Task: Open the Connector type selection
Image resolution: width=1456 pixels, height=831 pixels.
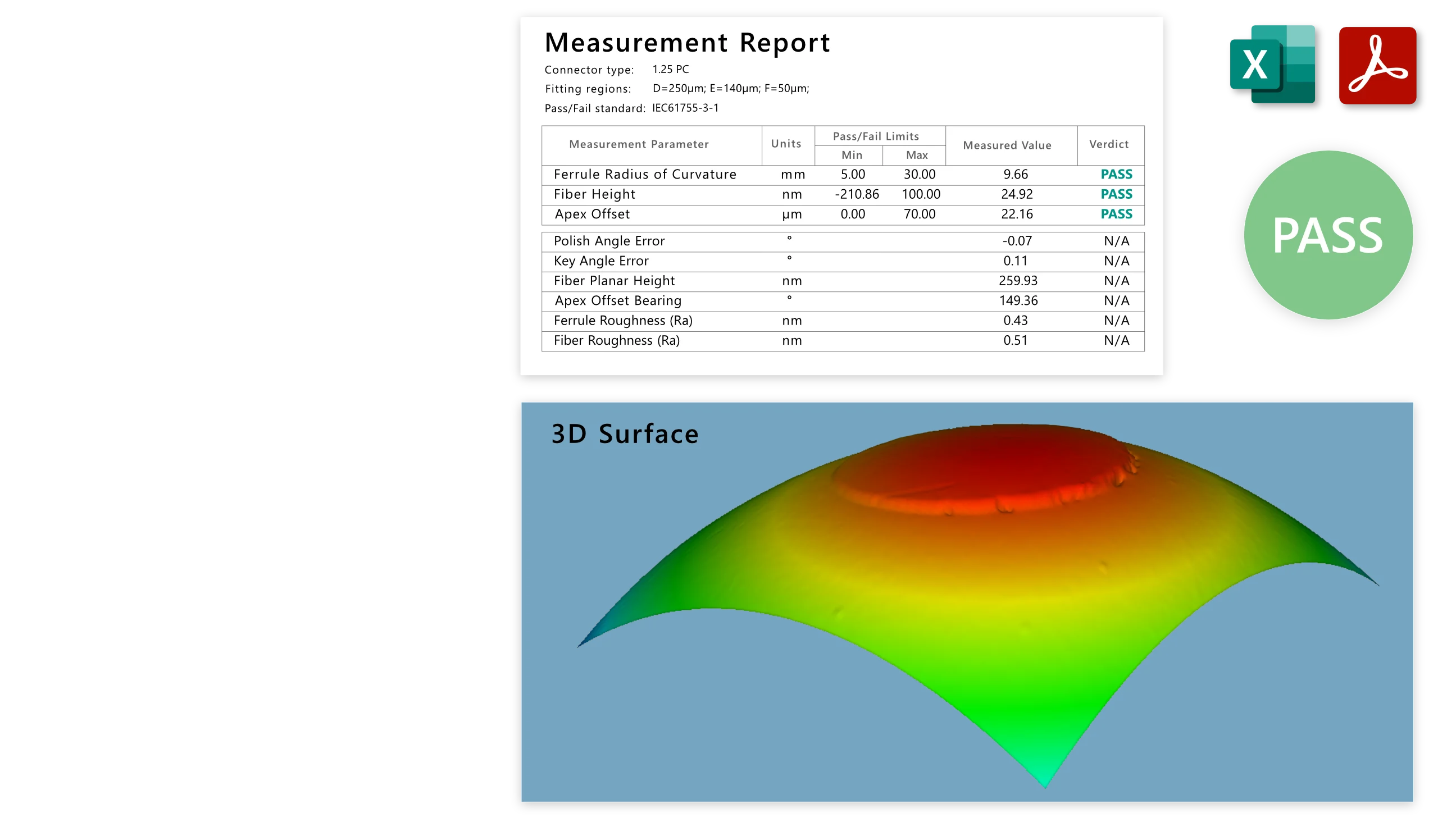Action: click(671, 69)
